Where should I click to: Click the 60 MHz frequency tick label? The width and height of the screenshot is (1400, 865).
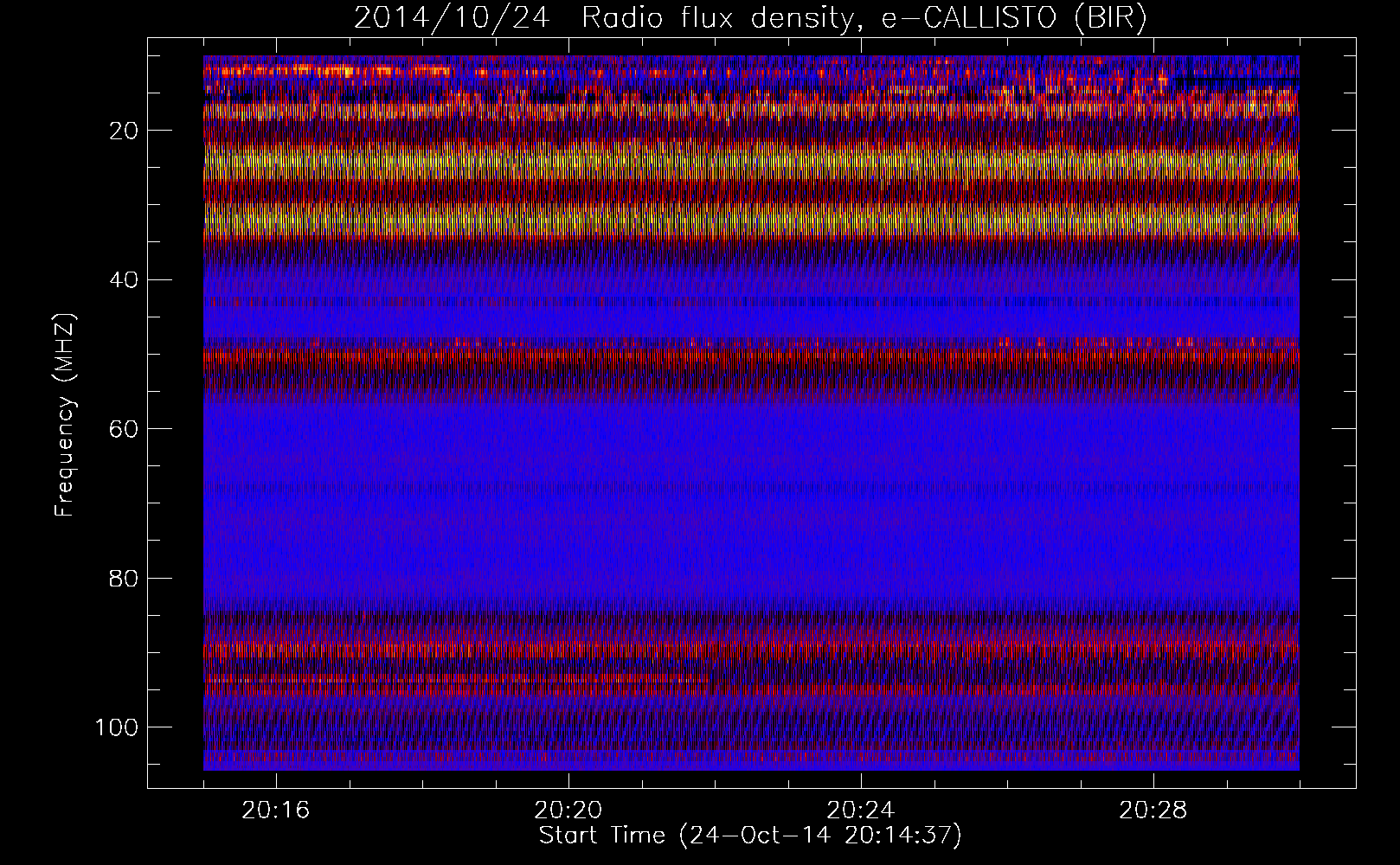122,428
